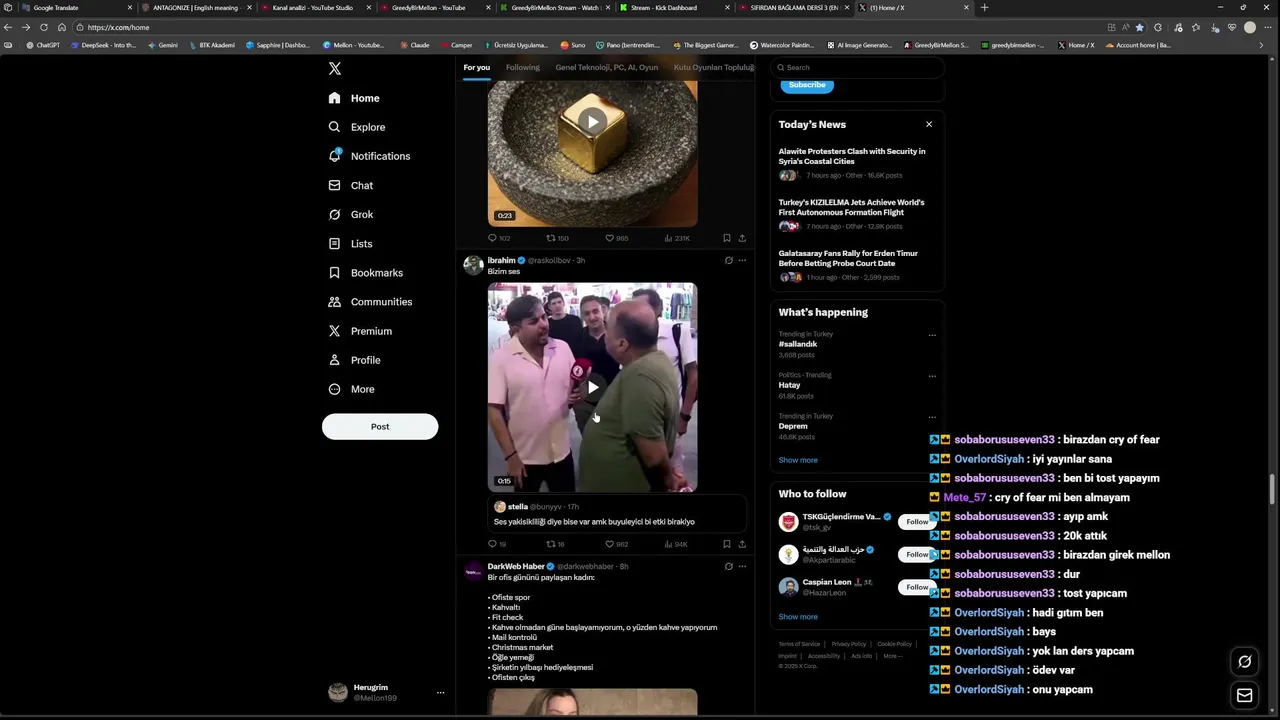
Task: Like İbrahim's post with 962 likes
Action: tap(617, 544)
